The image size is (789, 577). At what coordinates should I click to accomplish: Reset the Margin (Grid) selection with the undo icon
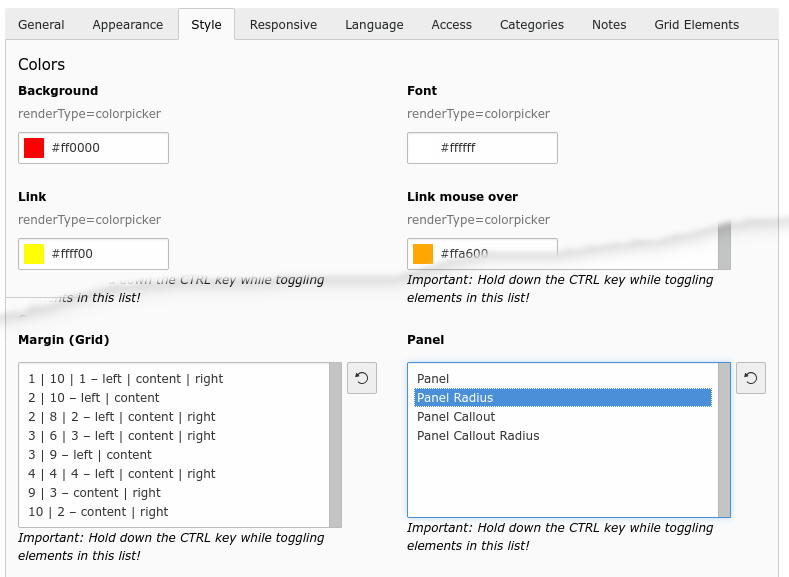click(x=362, y=378)
